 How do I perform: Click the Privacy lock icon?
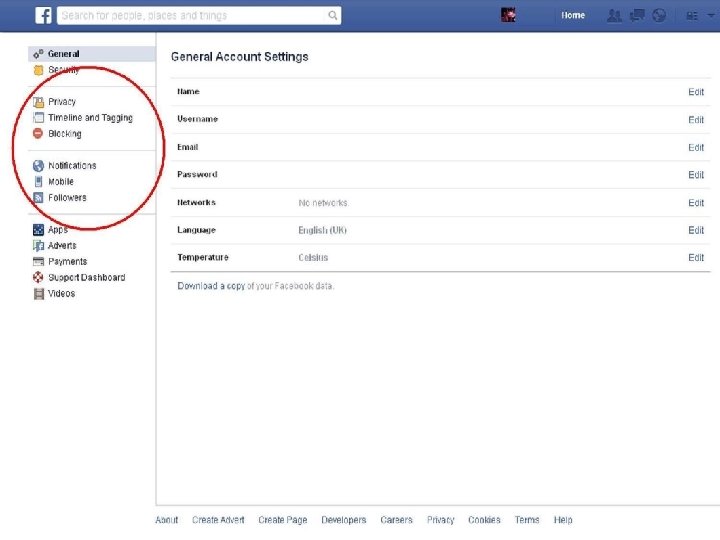tap(39, 102)
